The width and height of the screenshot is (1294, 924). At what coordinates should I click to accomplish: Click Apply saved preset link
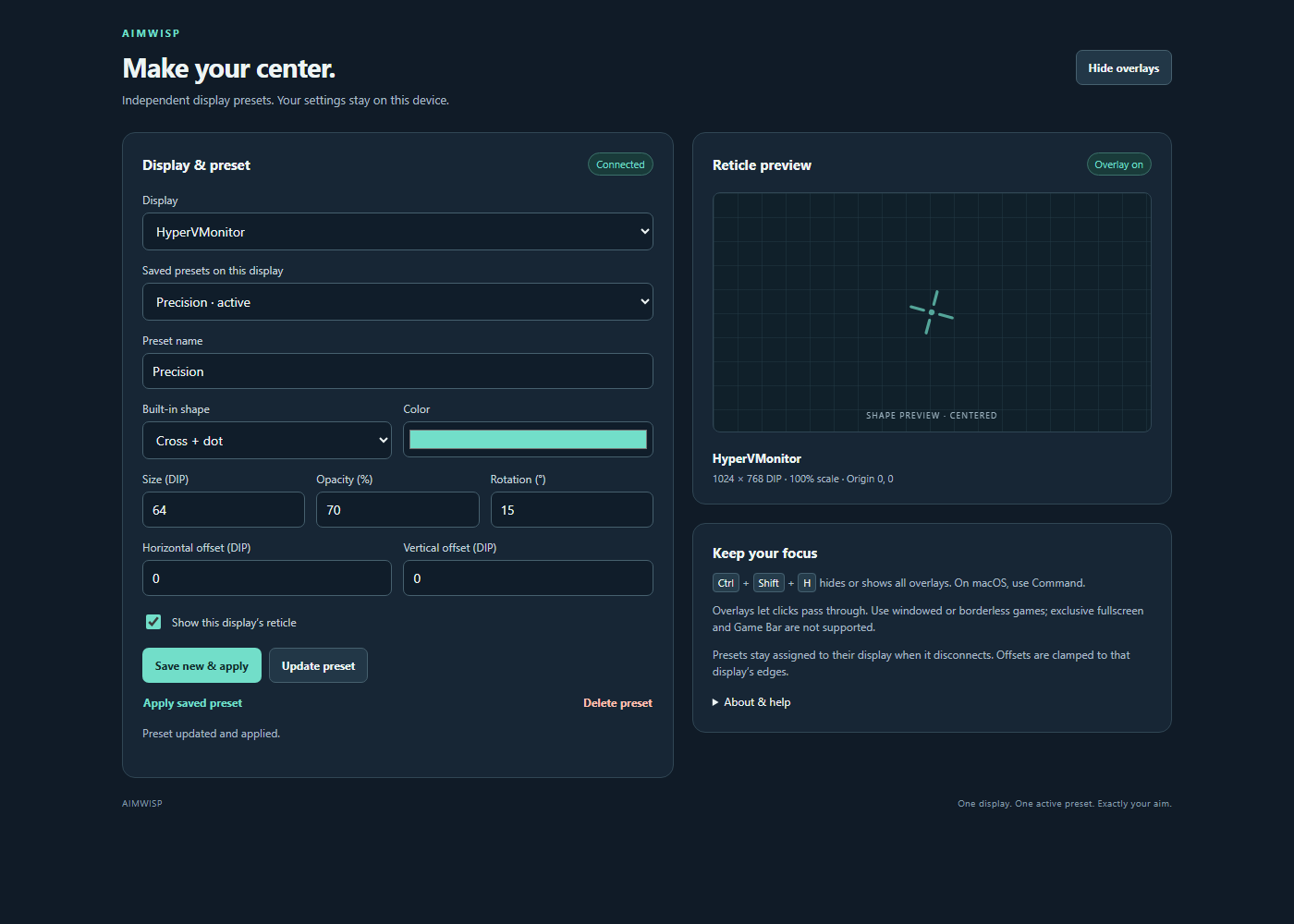coord(192,703)
